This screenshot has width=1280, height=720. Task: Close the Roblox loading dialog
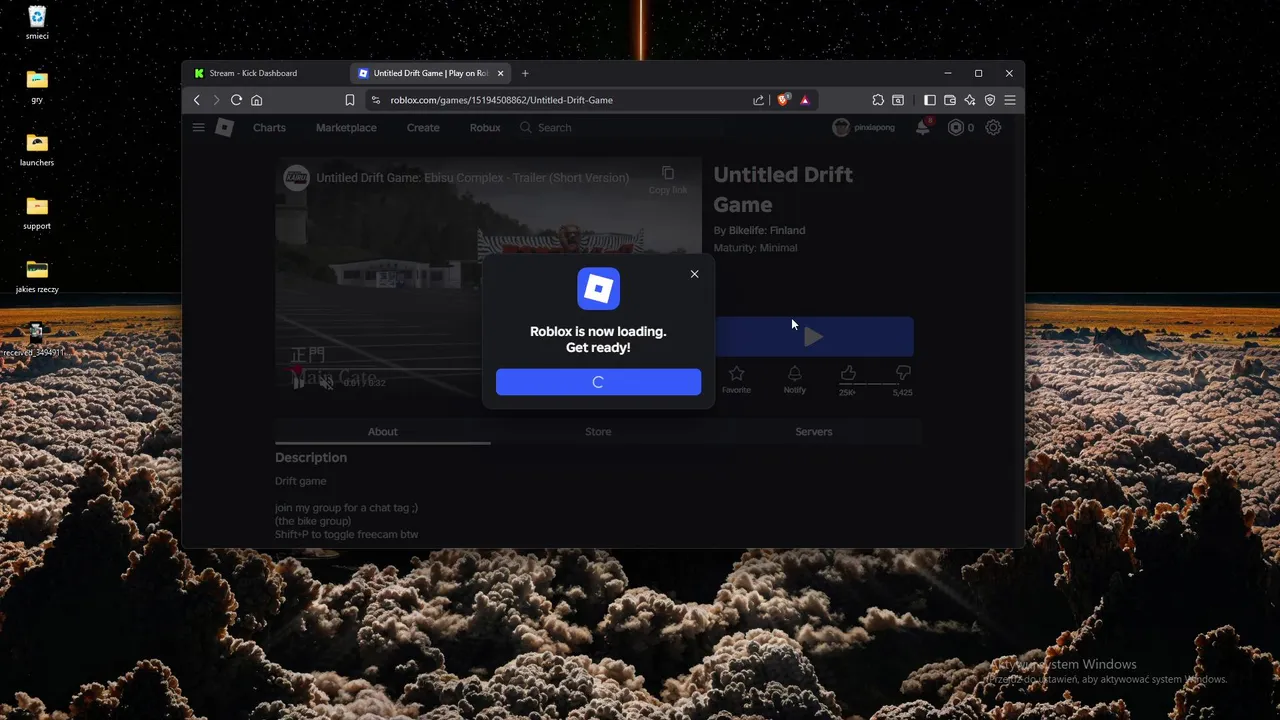(694, 274)
